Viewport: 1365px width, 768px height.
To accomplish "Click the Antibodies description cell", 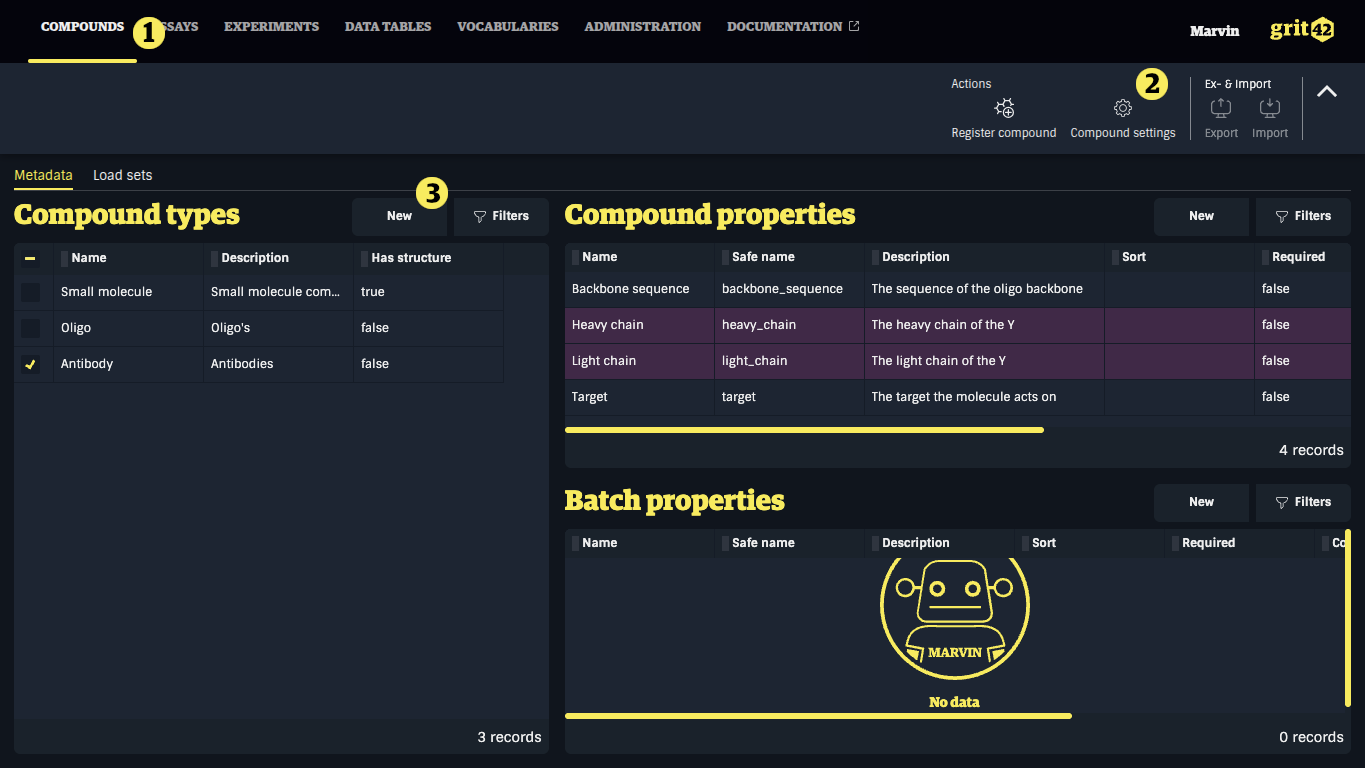I will pos(279,364).
